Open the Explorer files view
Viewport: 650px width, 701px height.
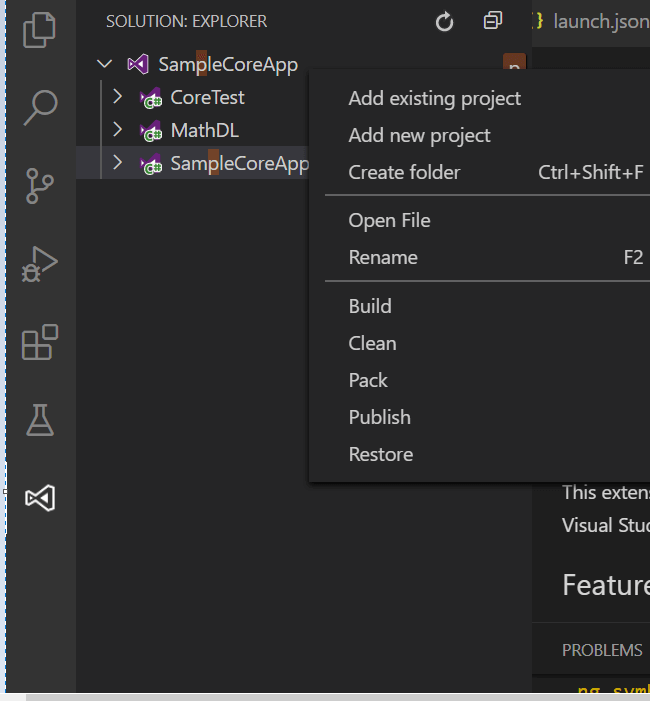[x=39, y=28]
